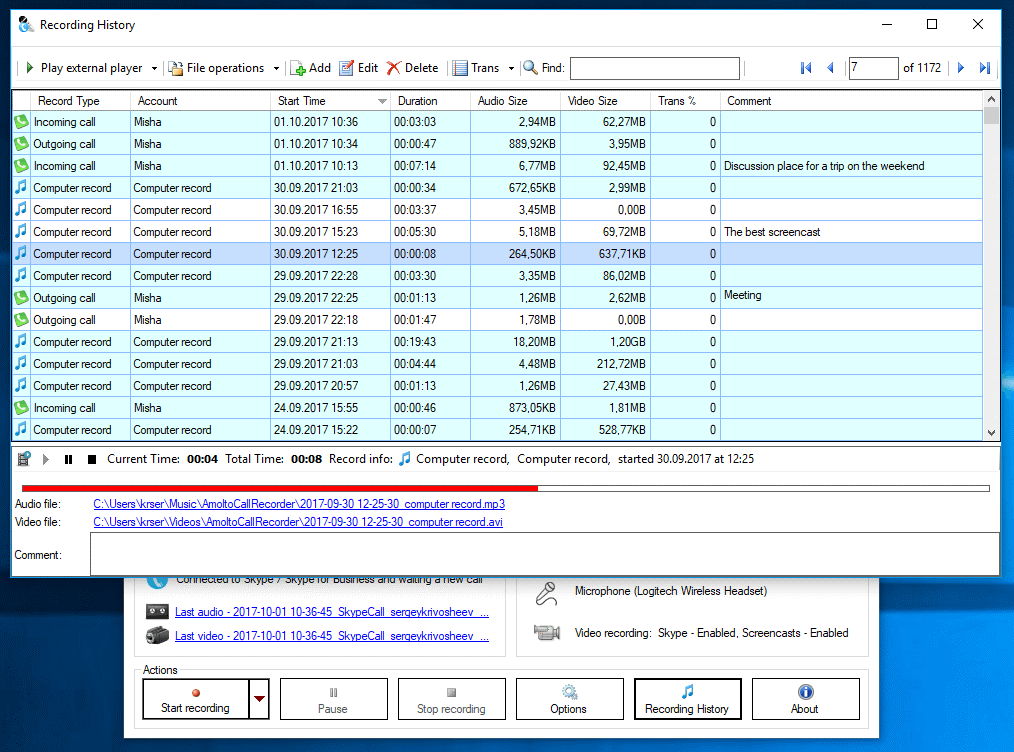Open Play external player dropdown arrow
The image size is (1014, 752).
154,69
